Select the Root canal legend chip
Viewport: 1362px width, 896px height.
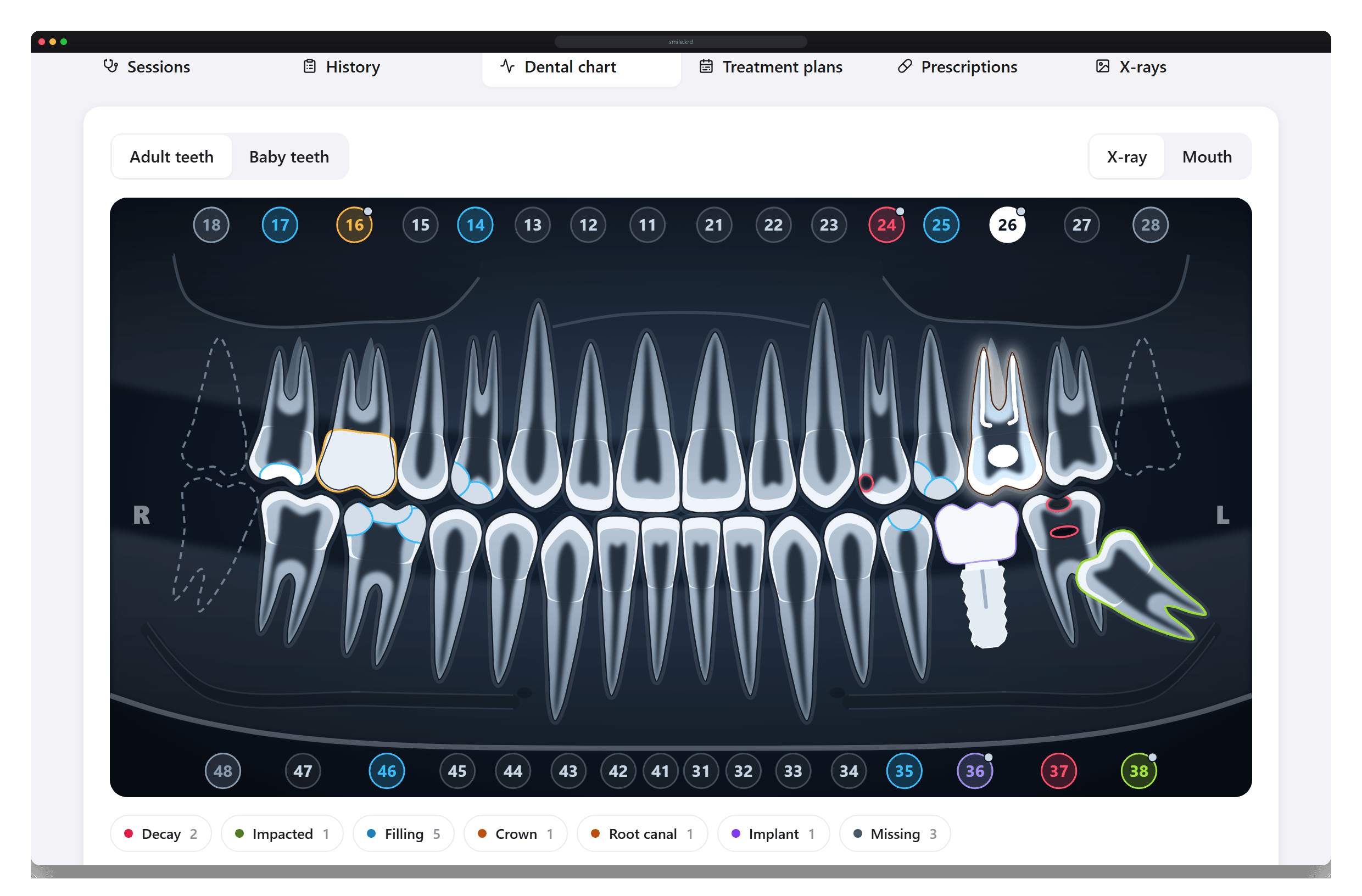[x=642, y=833]
